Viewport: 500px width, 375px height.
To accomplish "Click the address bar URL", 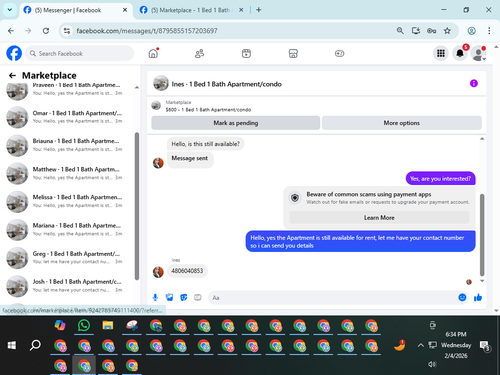I will point(147,31).
